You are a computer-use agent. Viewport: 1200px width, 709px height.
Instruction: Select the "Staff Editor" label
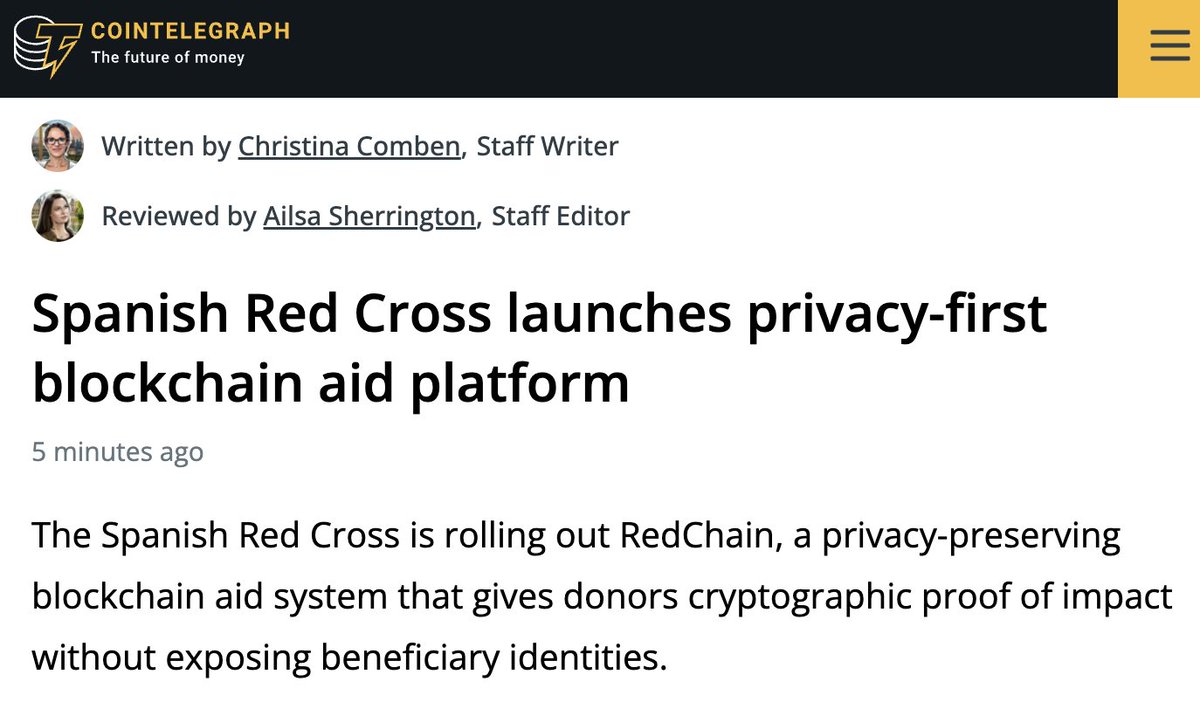pos(560,216)
